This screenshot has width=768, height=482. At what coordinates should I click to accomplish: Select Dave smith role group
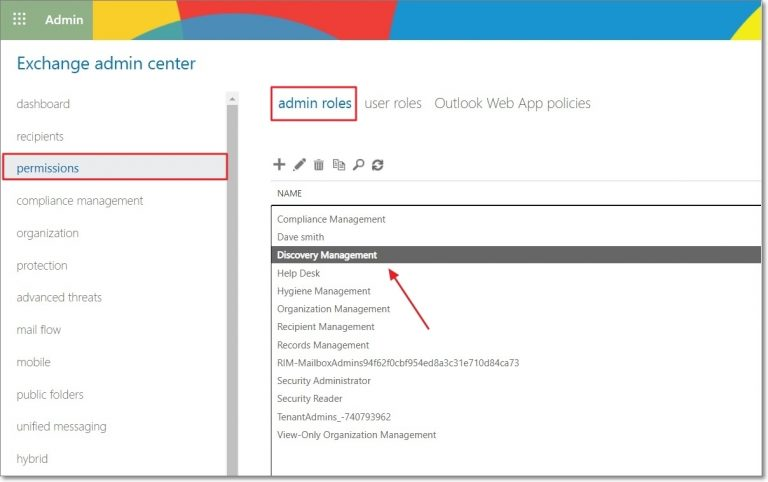[x=516, y=237]
